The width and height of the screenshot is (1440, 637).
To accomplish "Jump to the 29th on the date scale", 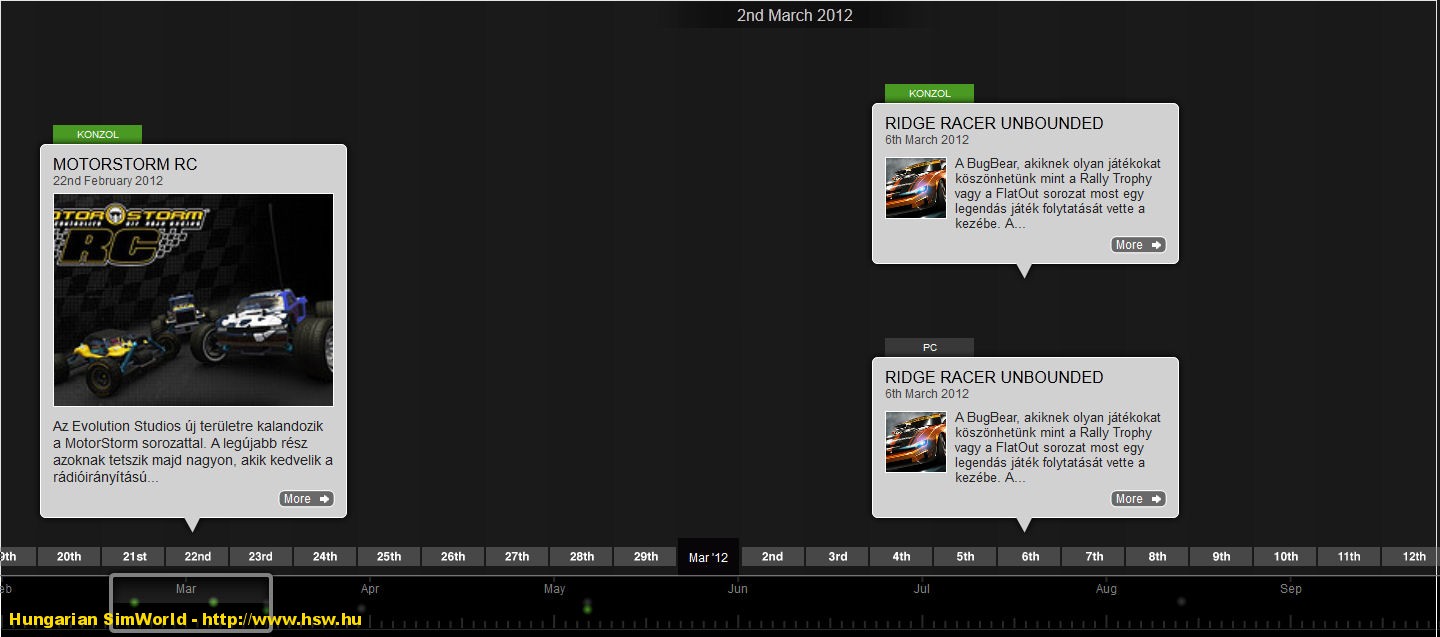I will [645, 557].
